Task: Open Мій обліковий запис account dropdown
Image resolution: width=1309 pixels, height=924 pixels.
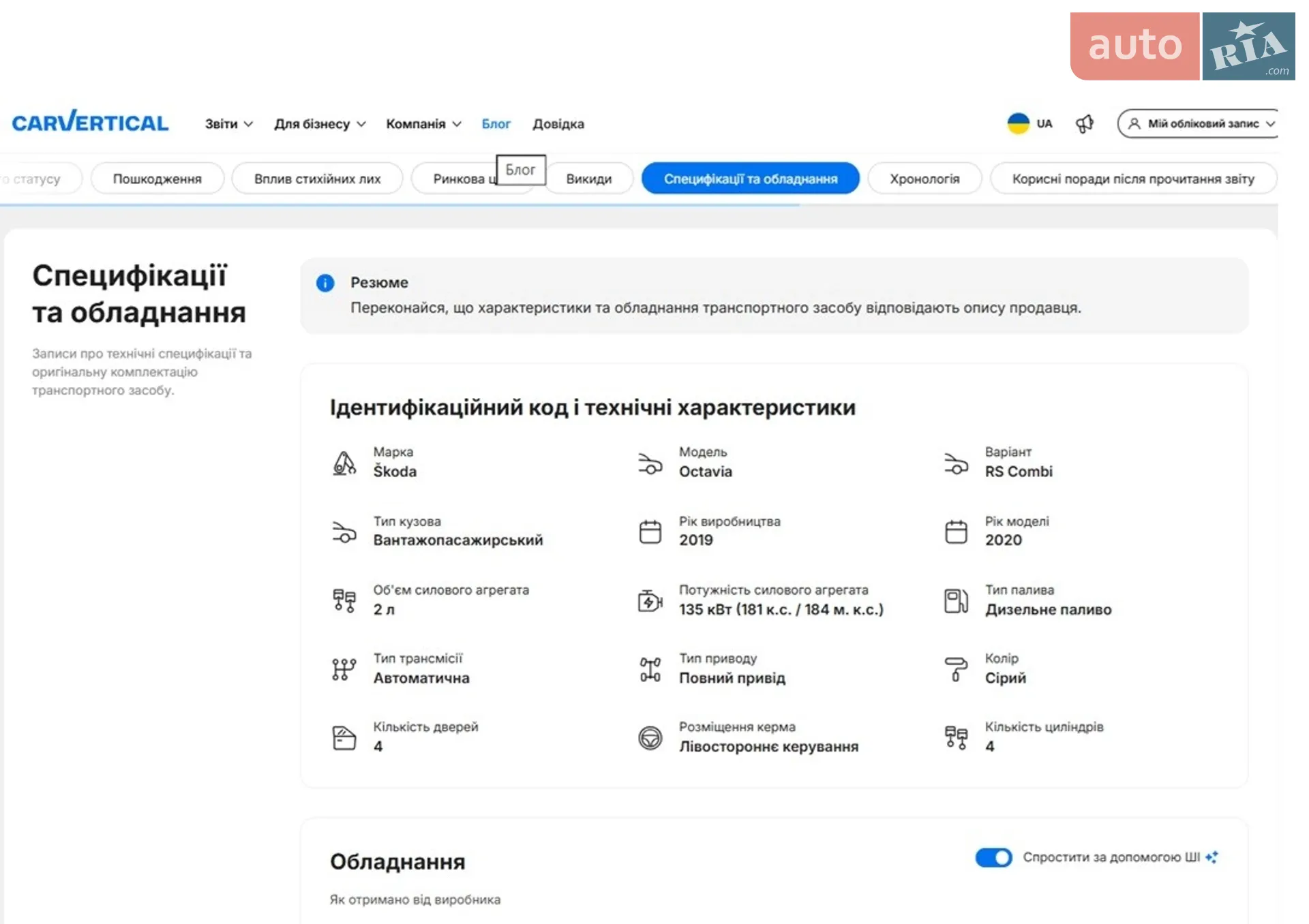Action: point(1198,123)
